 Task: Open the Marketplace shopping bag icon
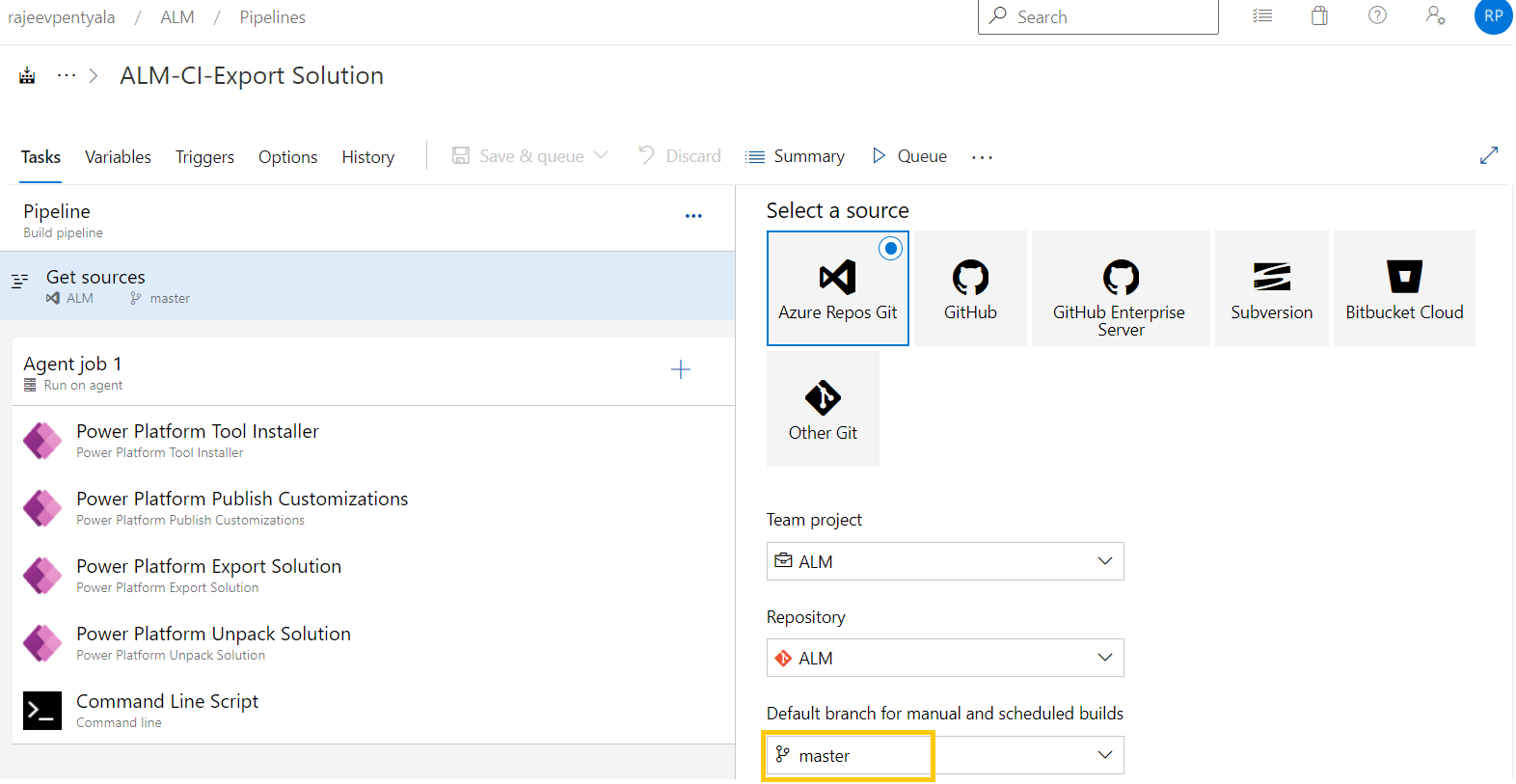(x=1319, y=15)
